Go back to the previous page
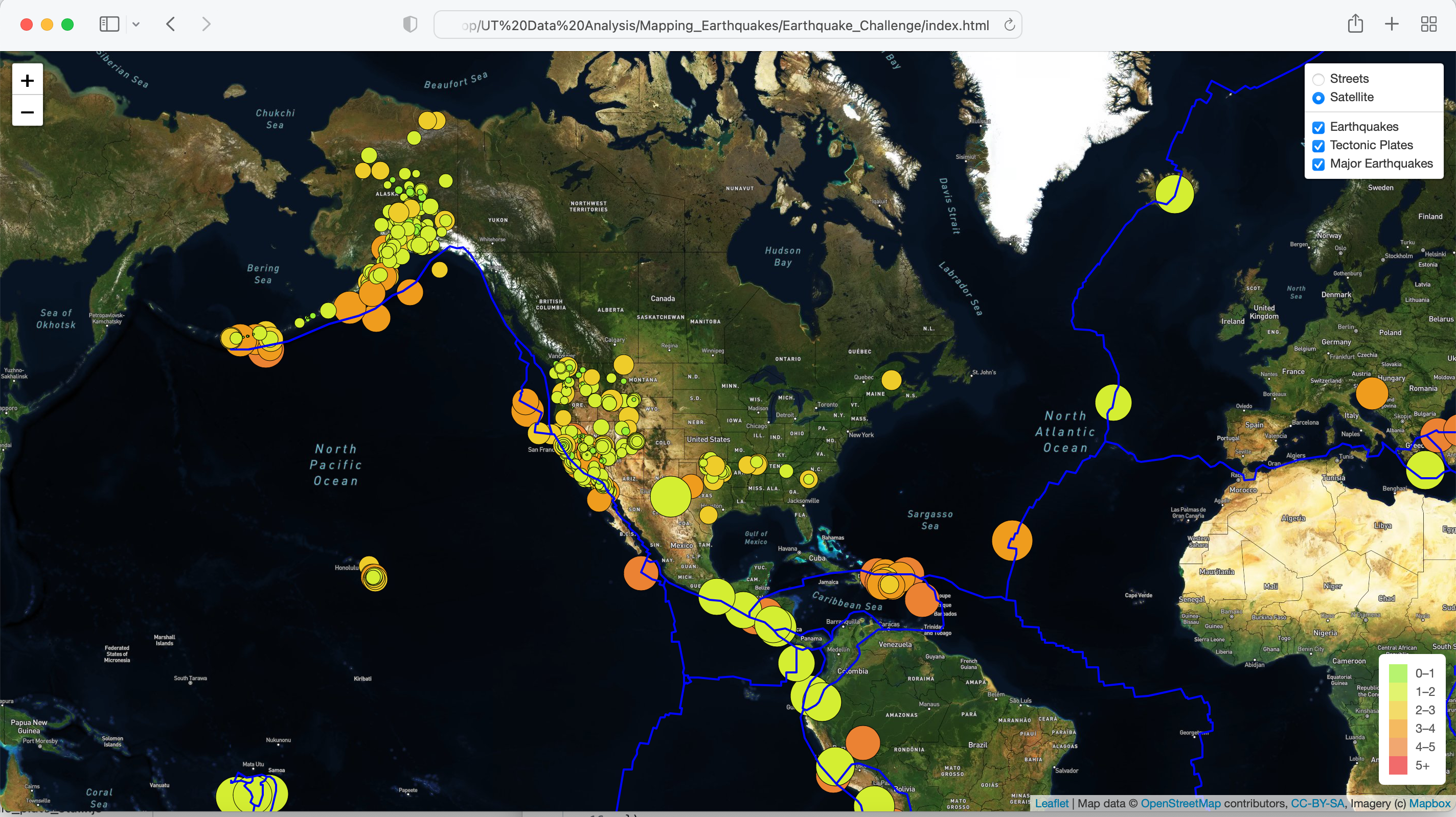The image size is (1456, 817). pyautogui.click(x=171, y=25)
